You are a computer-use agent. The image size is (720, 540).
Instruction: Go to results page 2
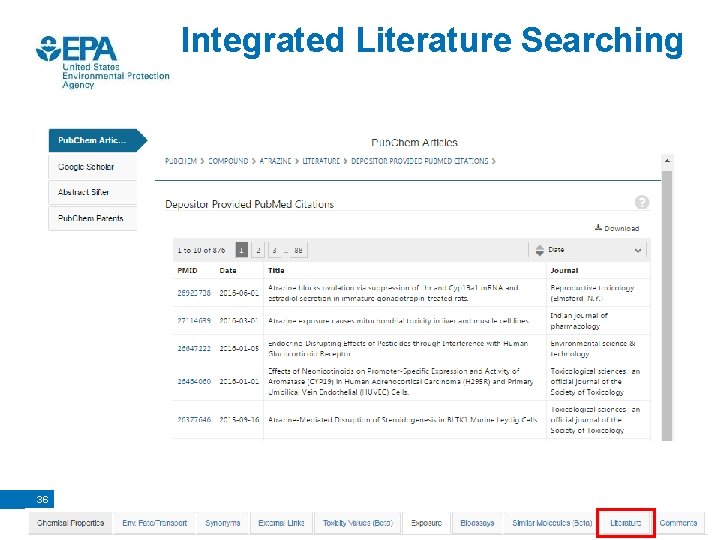pyautogui.click(x=258, y=250)
